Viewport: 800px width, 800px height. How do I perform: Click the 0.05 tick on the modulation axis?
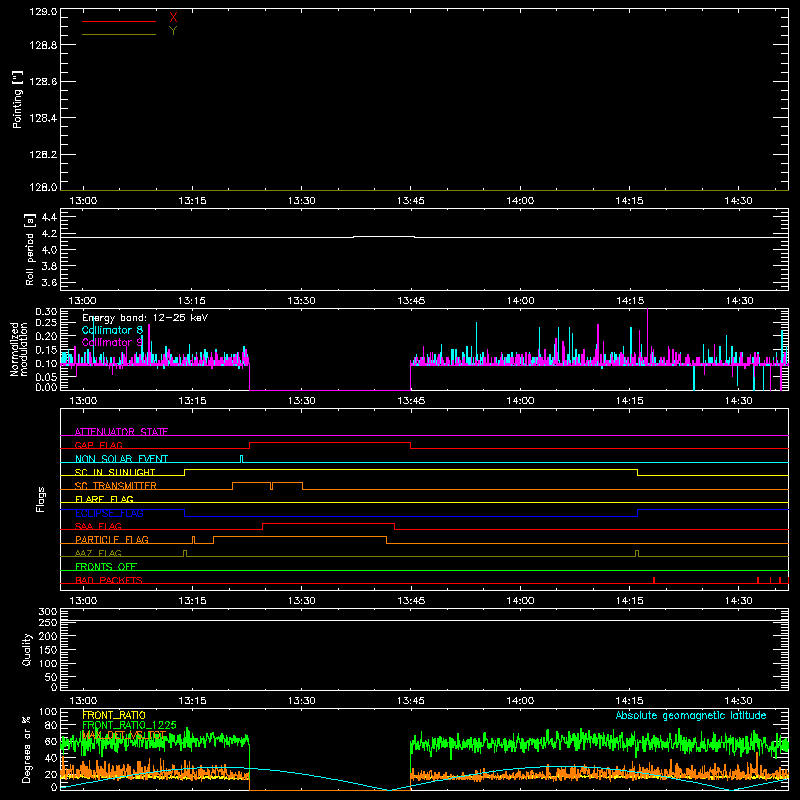46,377
